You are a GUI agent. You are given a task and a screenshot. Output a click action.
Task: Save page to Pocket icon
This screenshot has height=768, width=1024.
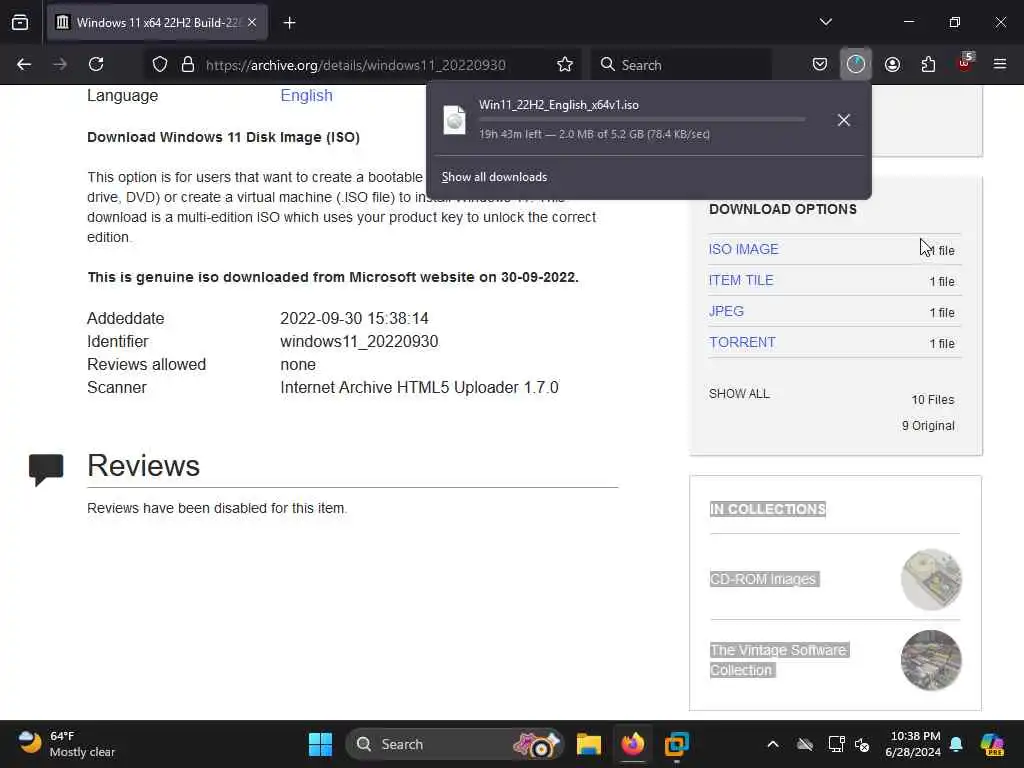tap(820, 64)
